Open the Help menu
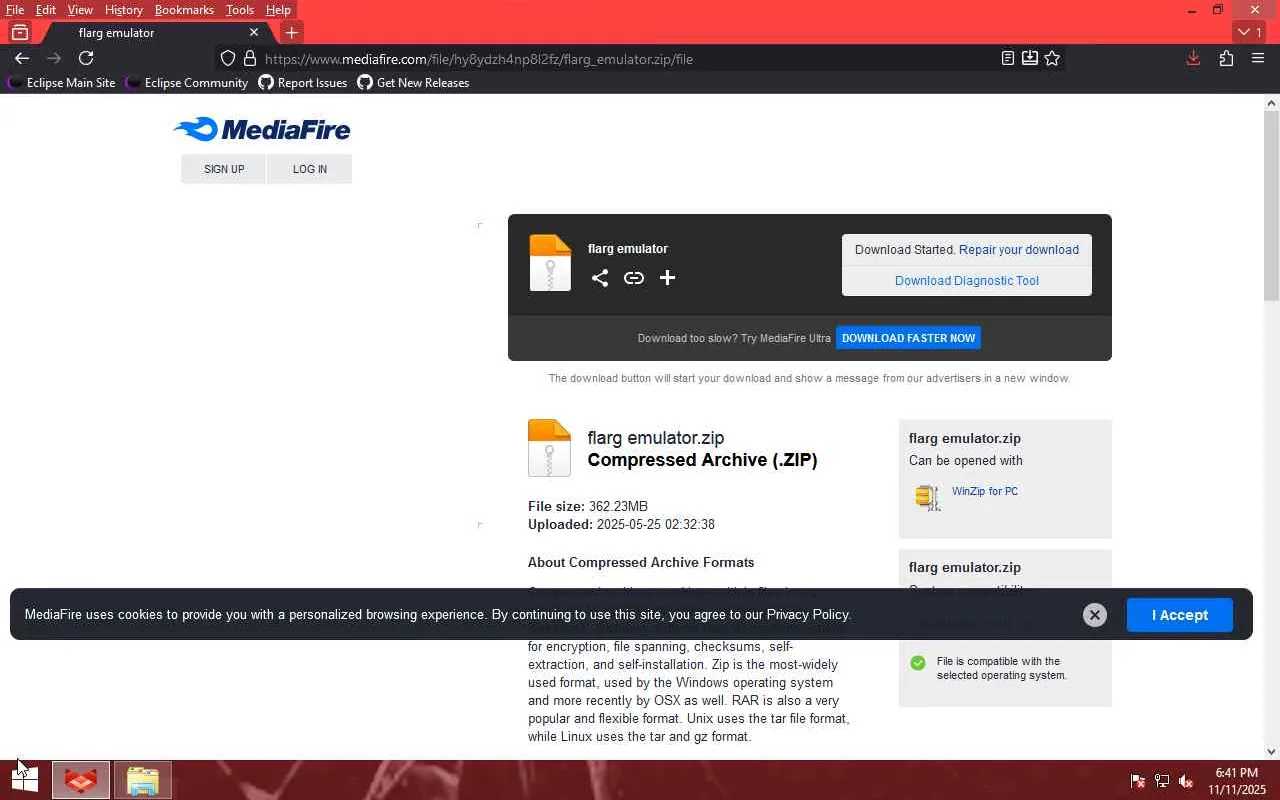1280x800 pixels. click(278, 10)
